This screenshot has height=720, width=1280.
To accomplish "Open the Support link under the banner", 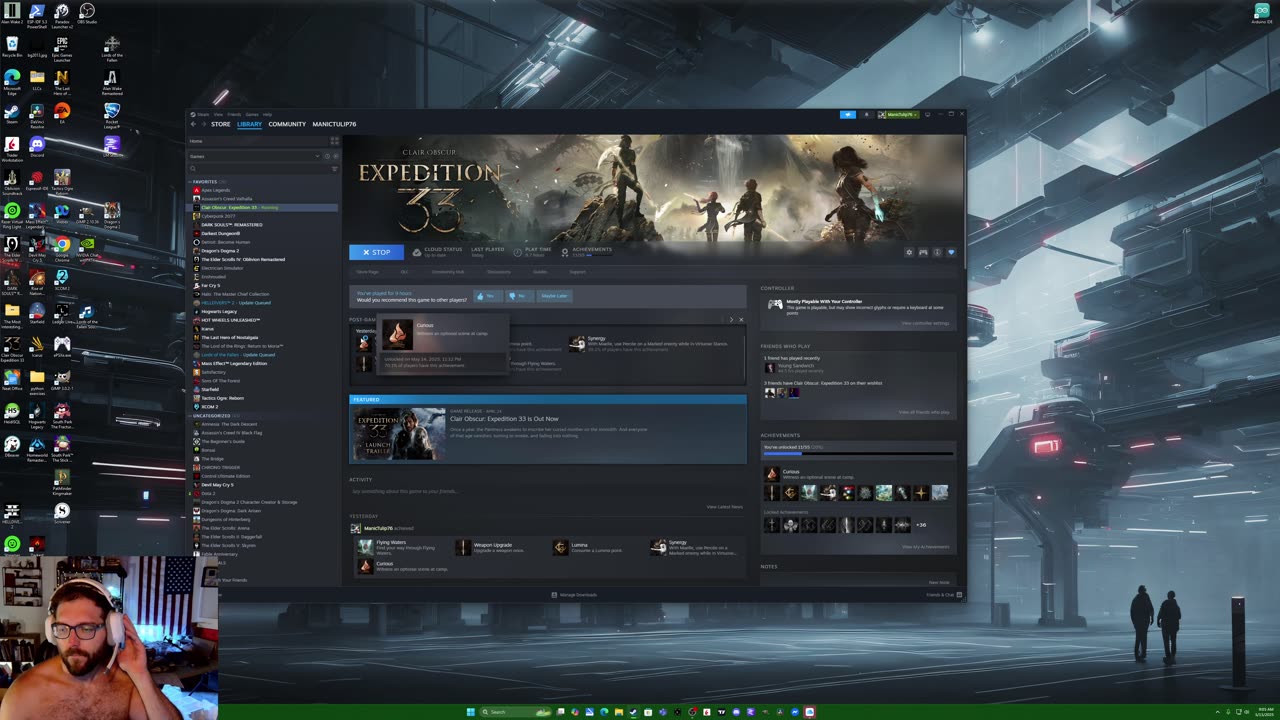I will (x=577, y=272).
